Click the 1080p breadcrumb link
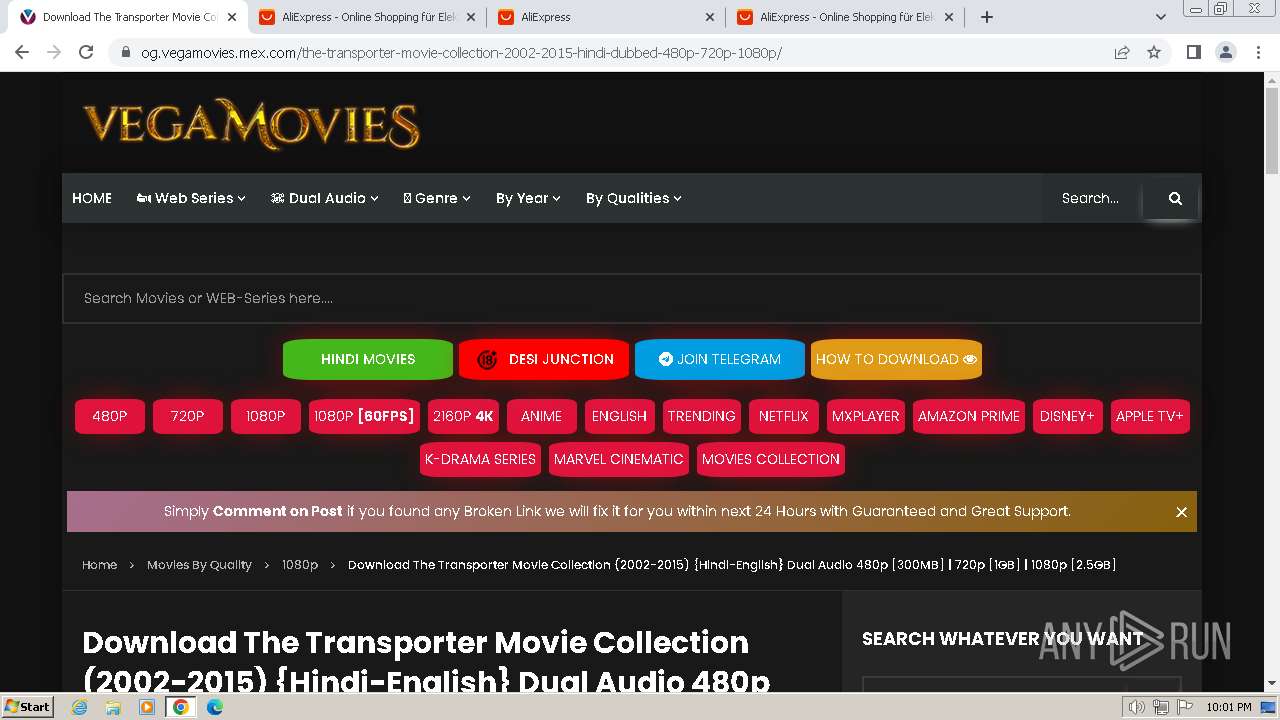The image size is (1280, 720). [x=300, y=565]
